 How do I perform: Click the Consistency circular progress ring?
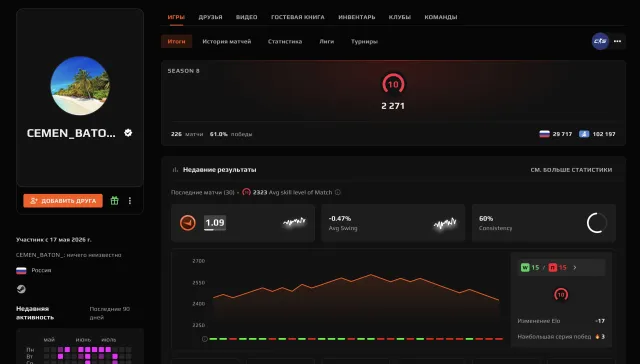597,223
